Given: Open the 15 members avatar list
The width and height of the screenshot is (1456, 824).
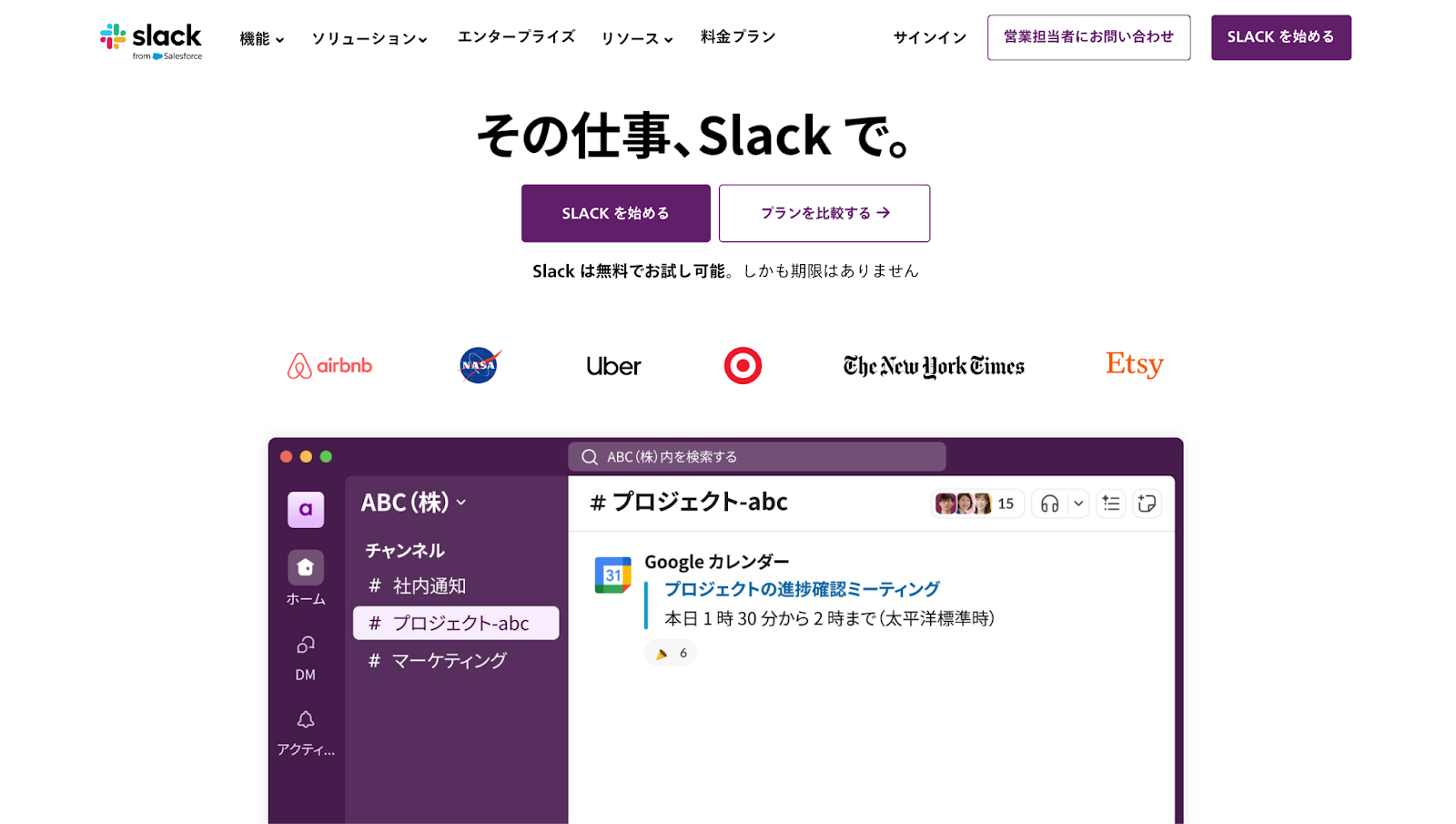Looking at the screenshot, I should pos(977,504).
